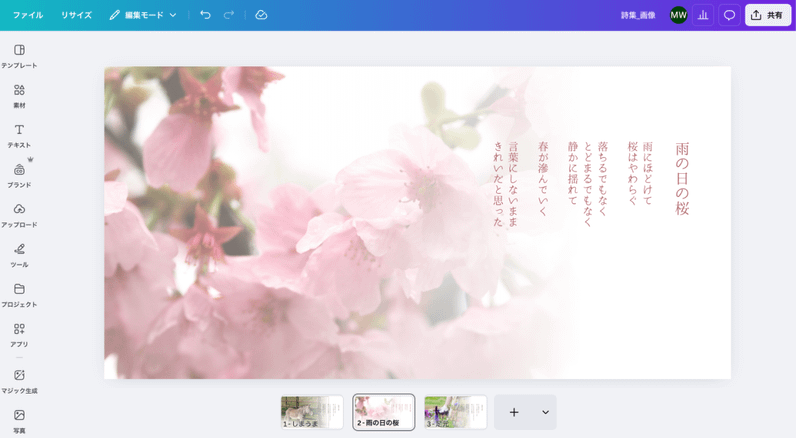The image size is (796, 438).
Task: Select the poem line 言葉にしないまま
Action: pyautogui.click(x=513, y=184)
